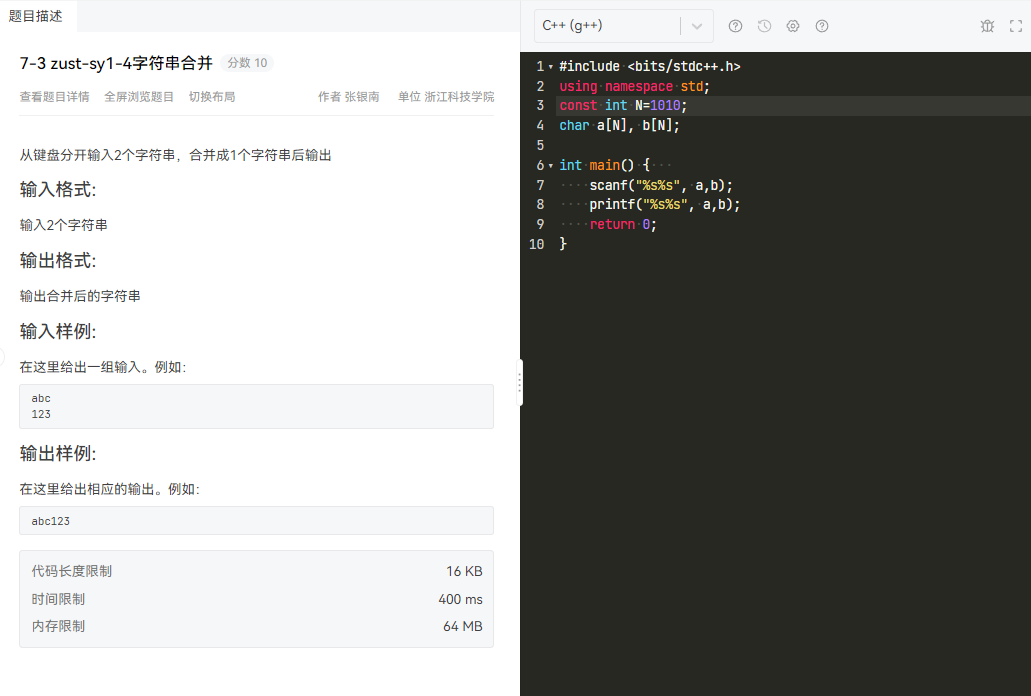The height and width of the screenshot is (696, 1031).
Task: Click the 代码长度限制 16 KB row
Action: pyautogui.click(x=256, y=571)
